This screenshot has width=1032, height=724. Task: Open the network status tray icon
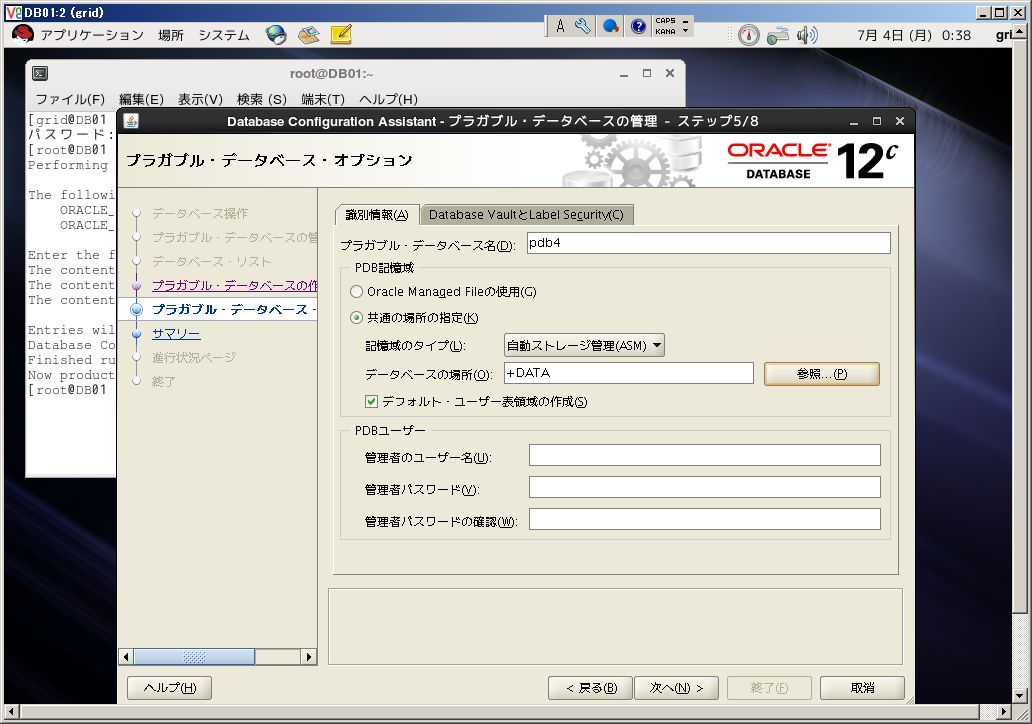point(777,35)
